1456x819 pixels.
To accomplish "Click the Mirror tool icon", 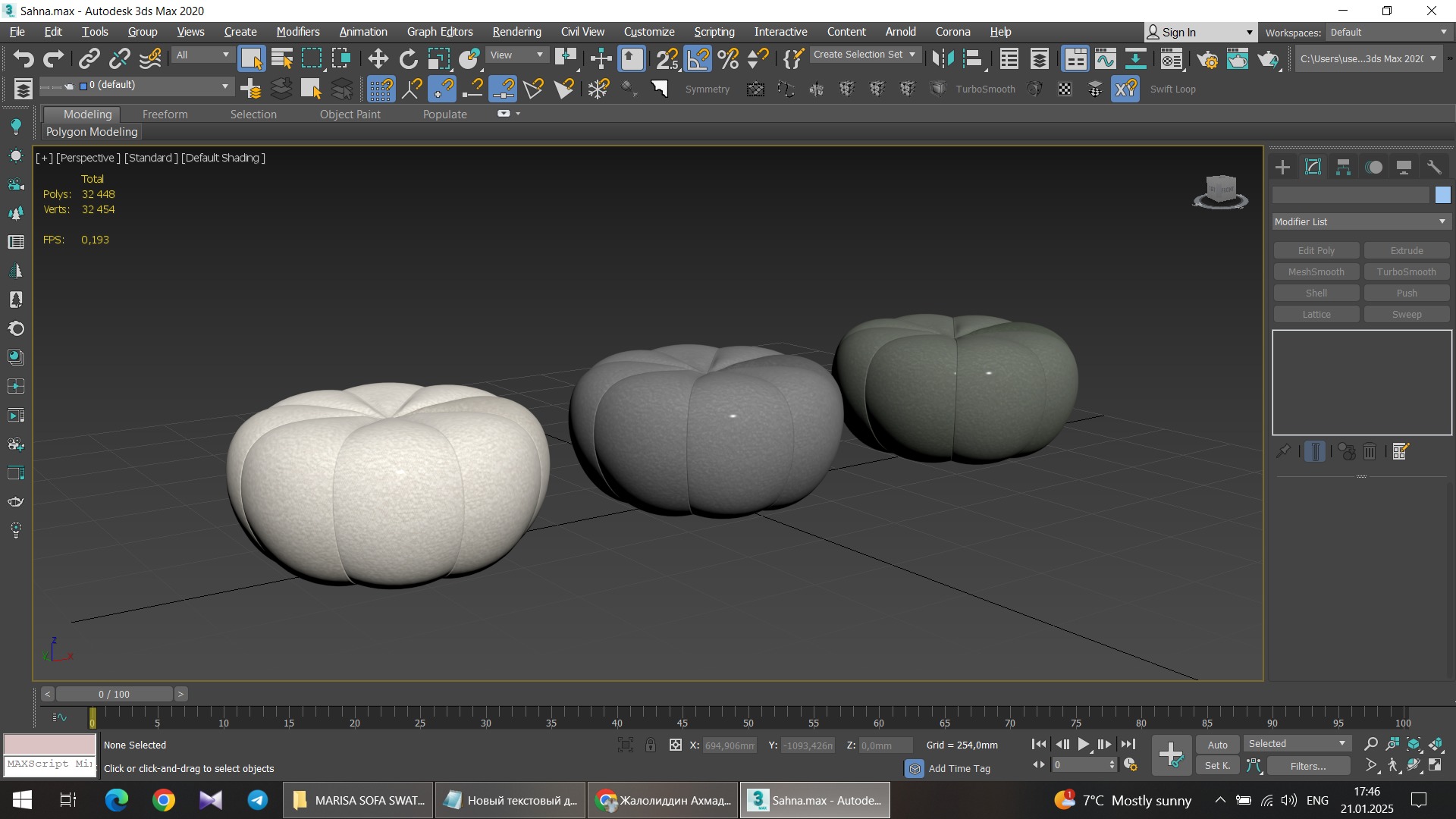I will (943, 58).
